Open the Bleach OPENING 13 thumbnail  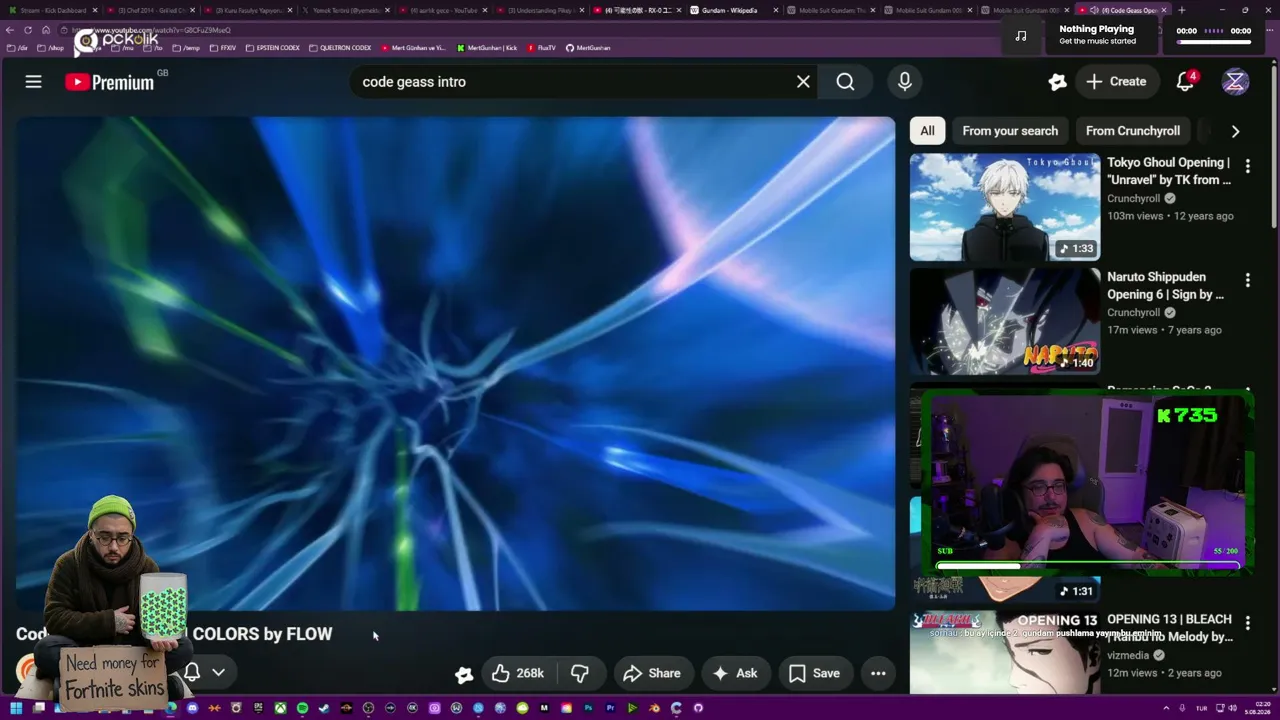coord(1005,652)
